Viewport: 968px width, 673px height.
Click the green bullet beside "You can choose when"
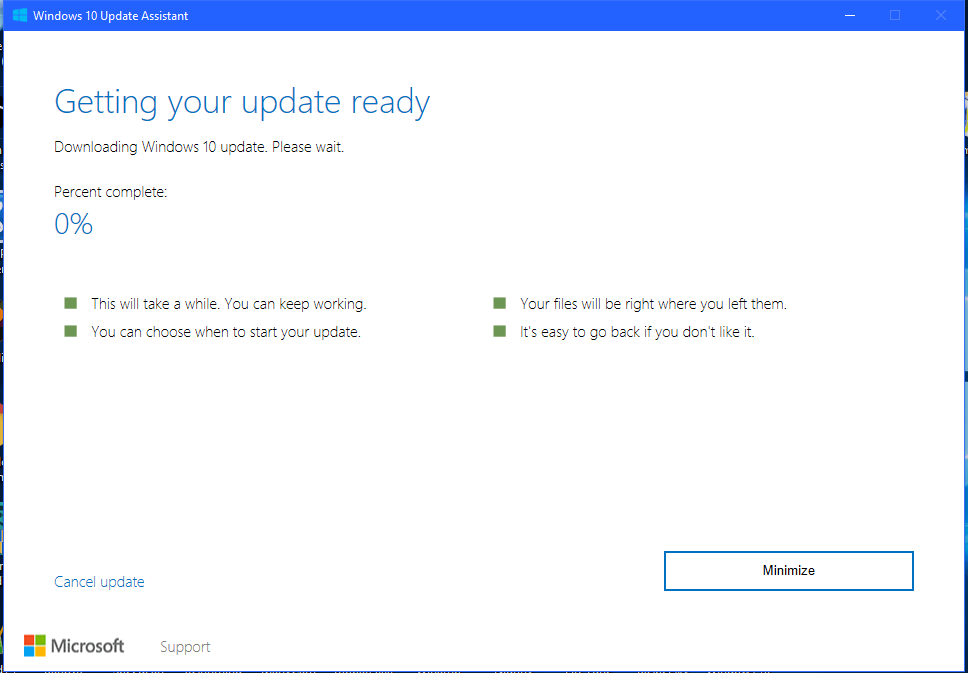(x=70, y=332)
